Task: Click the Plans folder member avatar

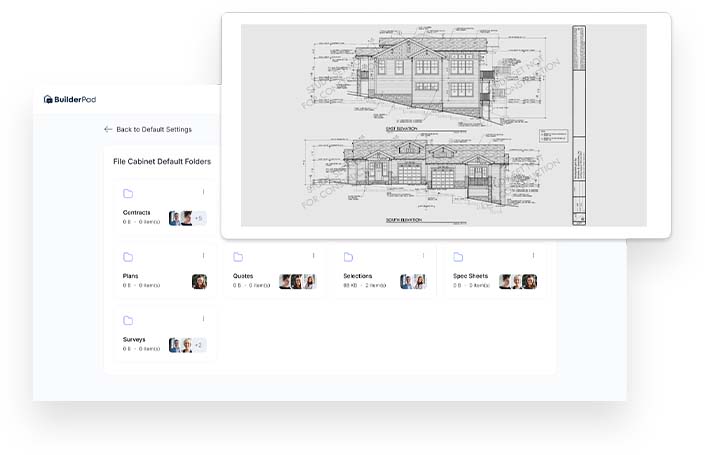Action: (199, 282)
